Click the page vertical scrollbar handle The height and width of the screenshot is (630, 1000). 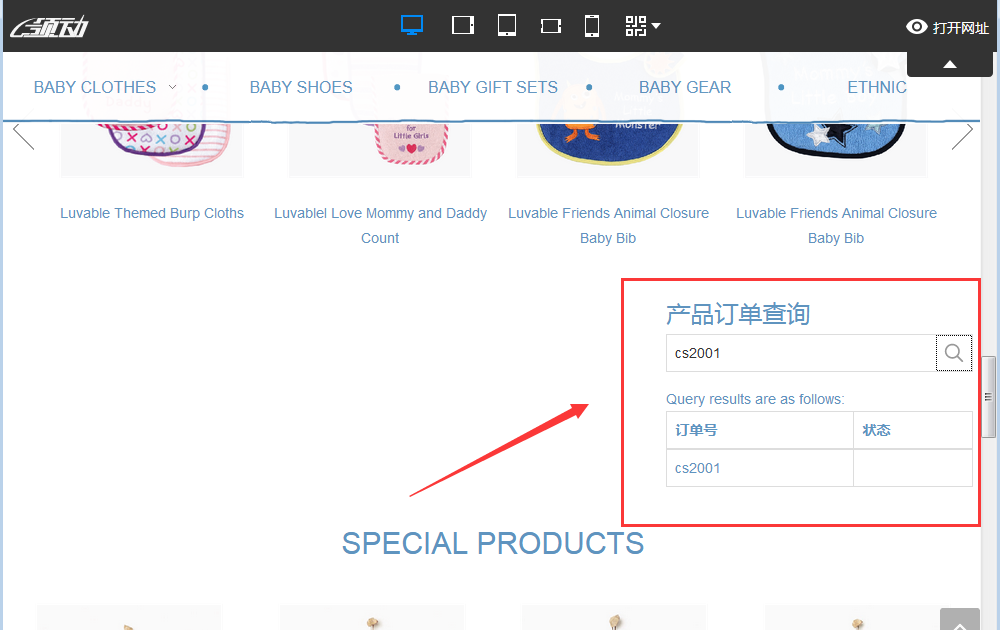point(989,397)
